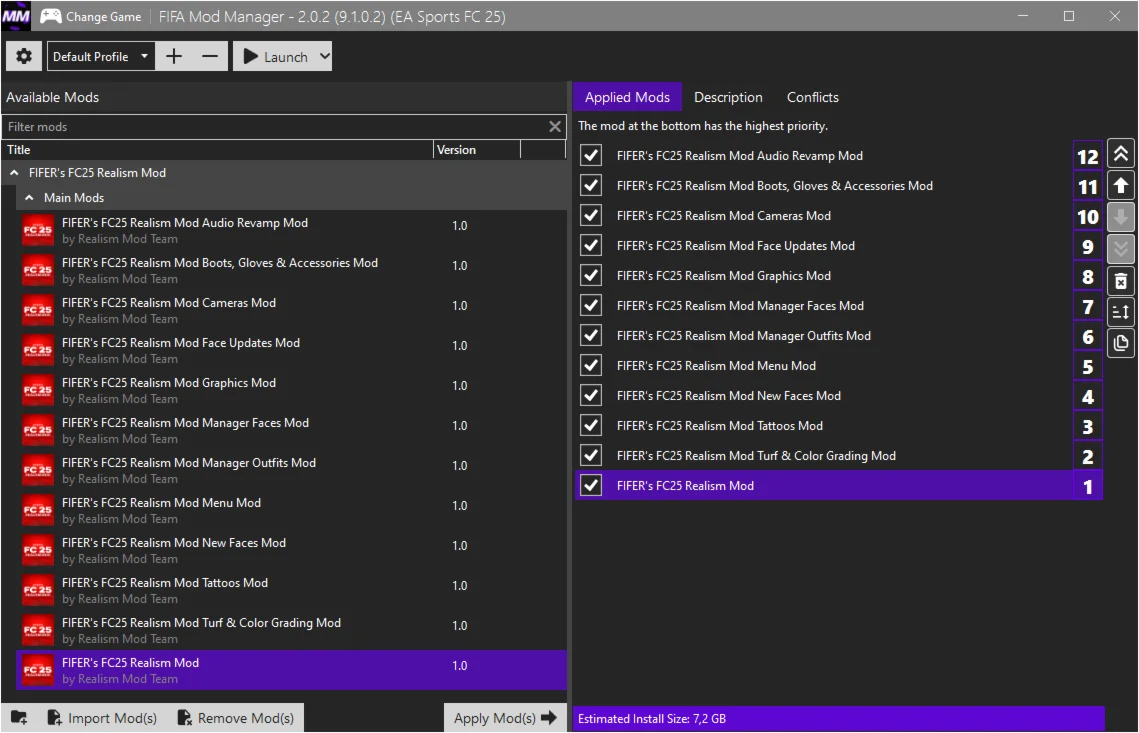Open the Default Profile dropdown
This screenshot has height=733, width=1139.
tap(100, 57)
